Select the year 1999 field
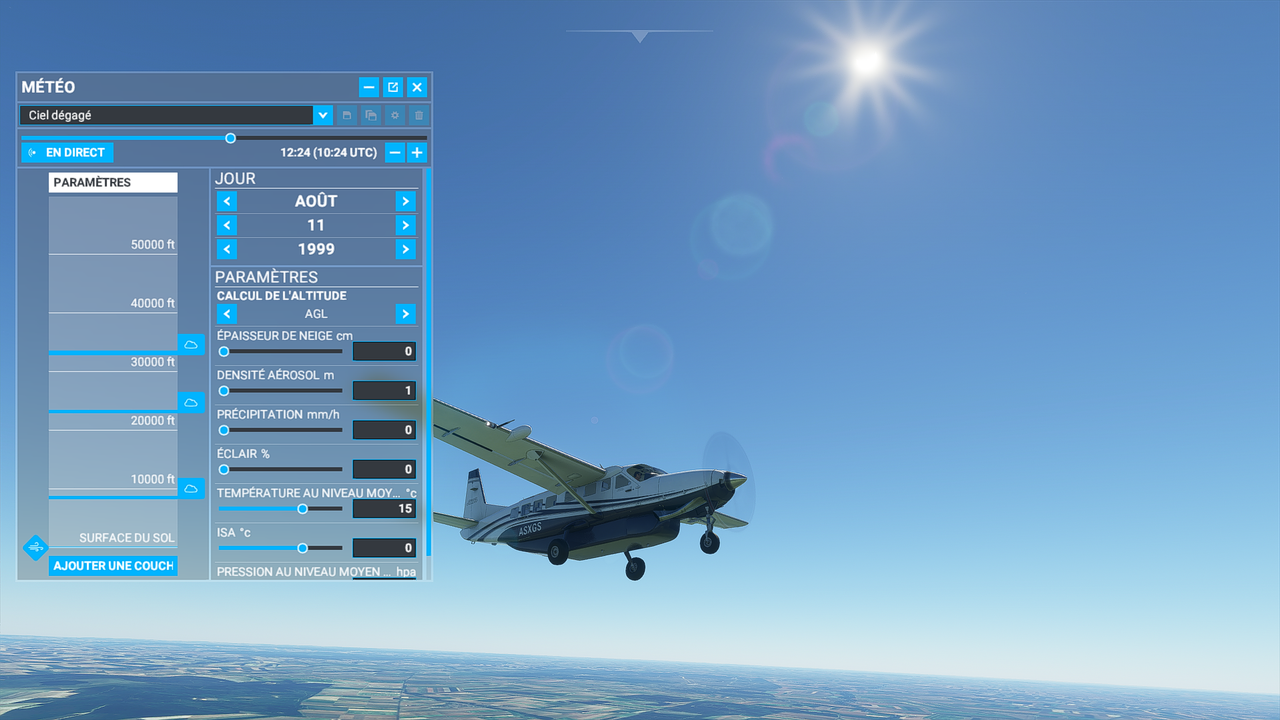Image resolution: width=1280 pixels, height=720 pixels. (x=316, y=248)
